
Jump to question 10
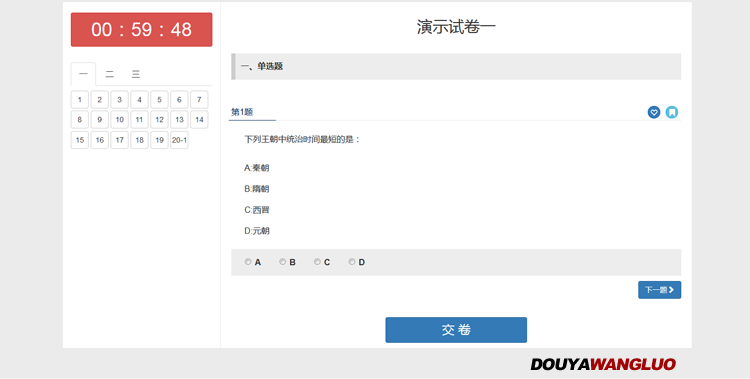coord(120,120)
